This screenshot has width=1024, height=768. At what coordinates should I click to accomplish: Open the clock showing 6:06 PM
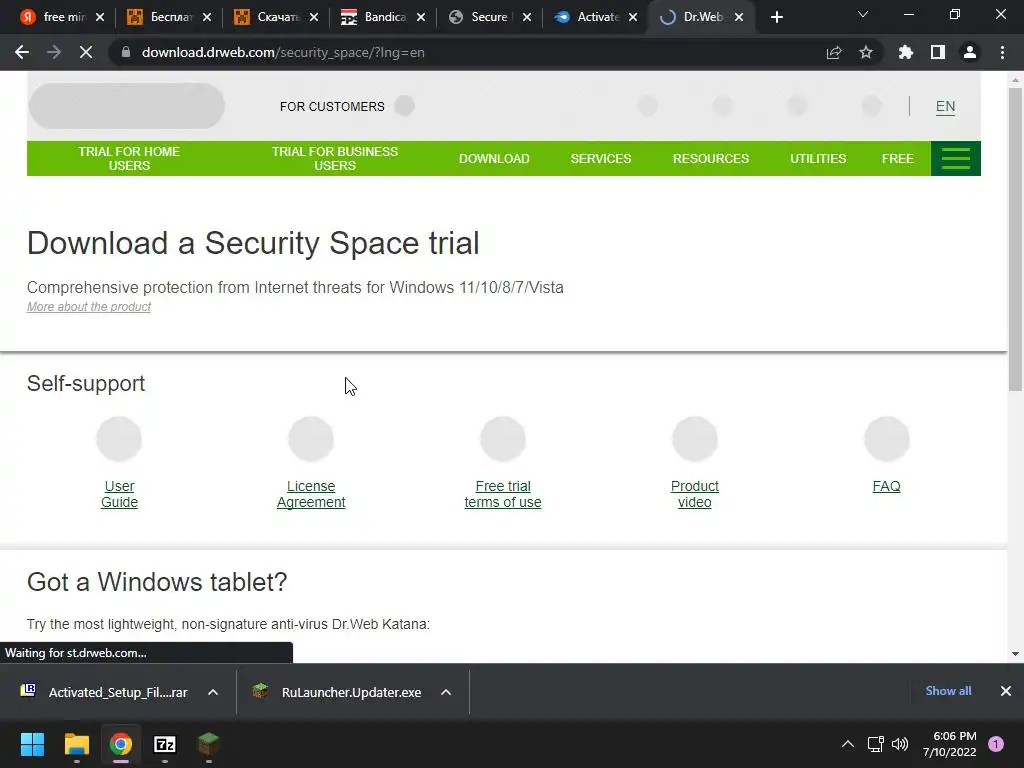950,744
